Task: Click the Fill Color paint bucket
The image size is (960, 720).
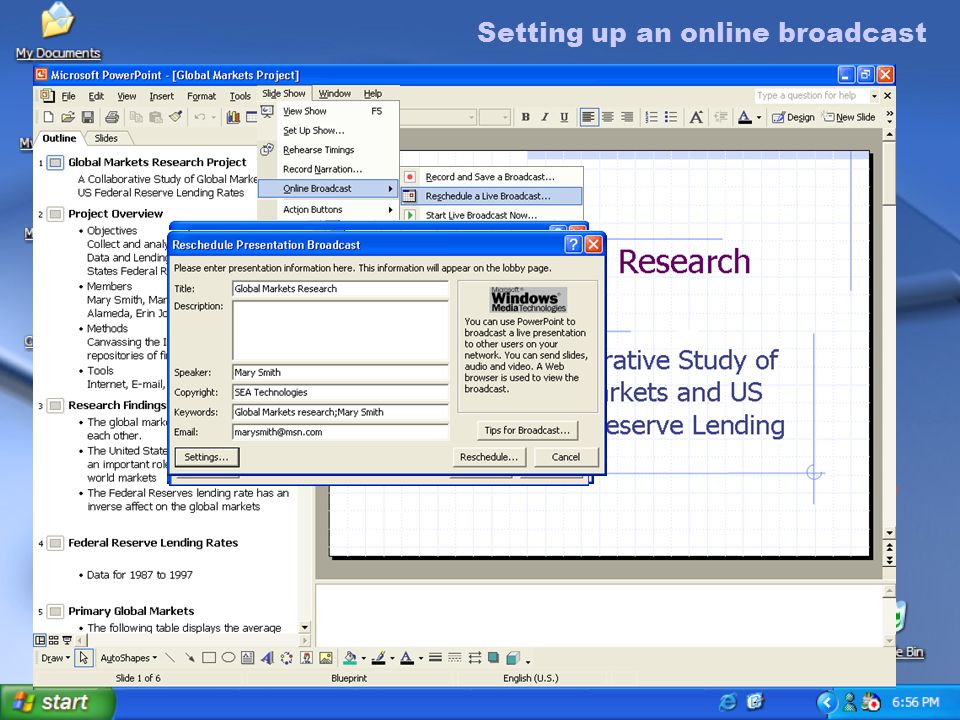Action: coord(350,658)
